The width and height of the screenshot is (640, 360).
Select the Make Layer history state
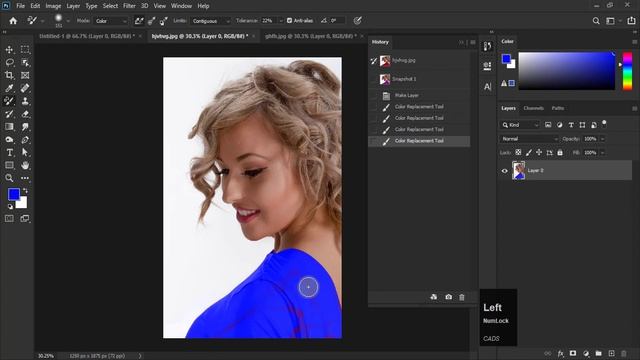(x=419, y=95)
